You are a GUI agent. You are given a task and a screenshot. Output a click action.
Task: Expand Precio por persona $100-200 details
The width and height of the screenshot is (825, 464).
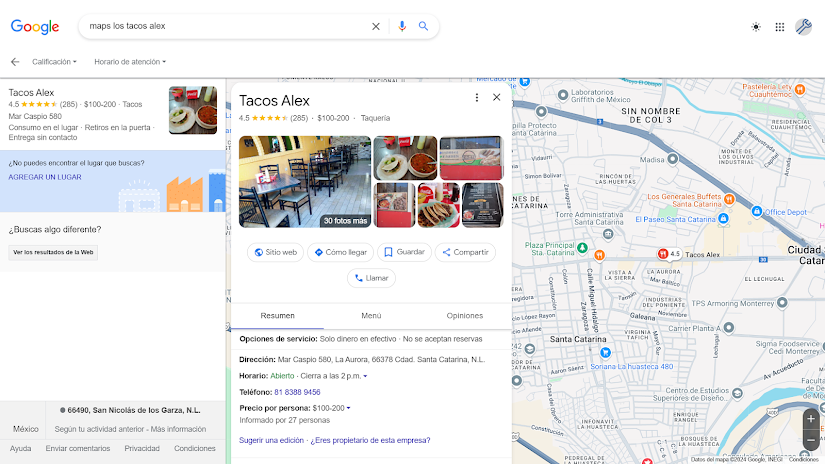pyautogui.click(x=348, y=408)
